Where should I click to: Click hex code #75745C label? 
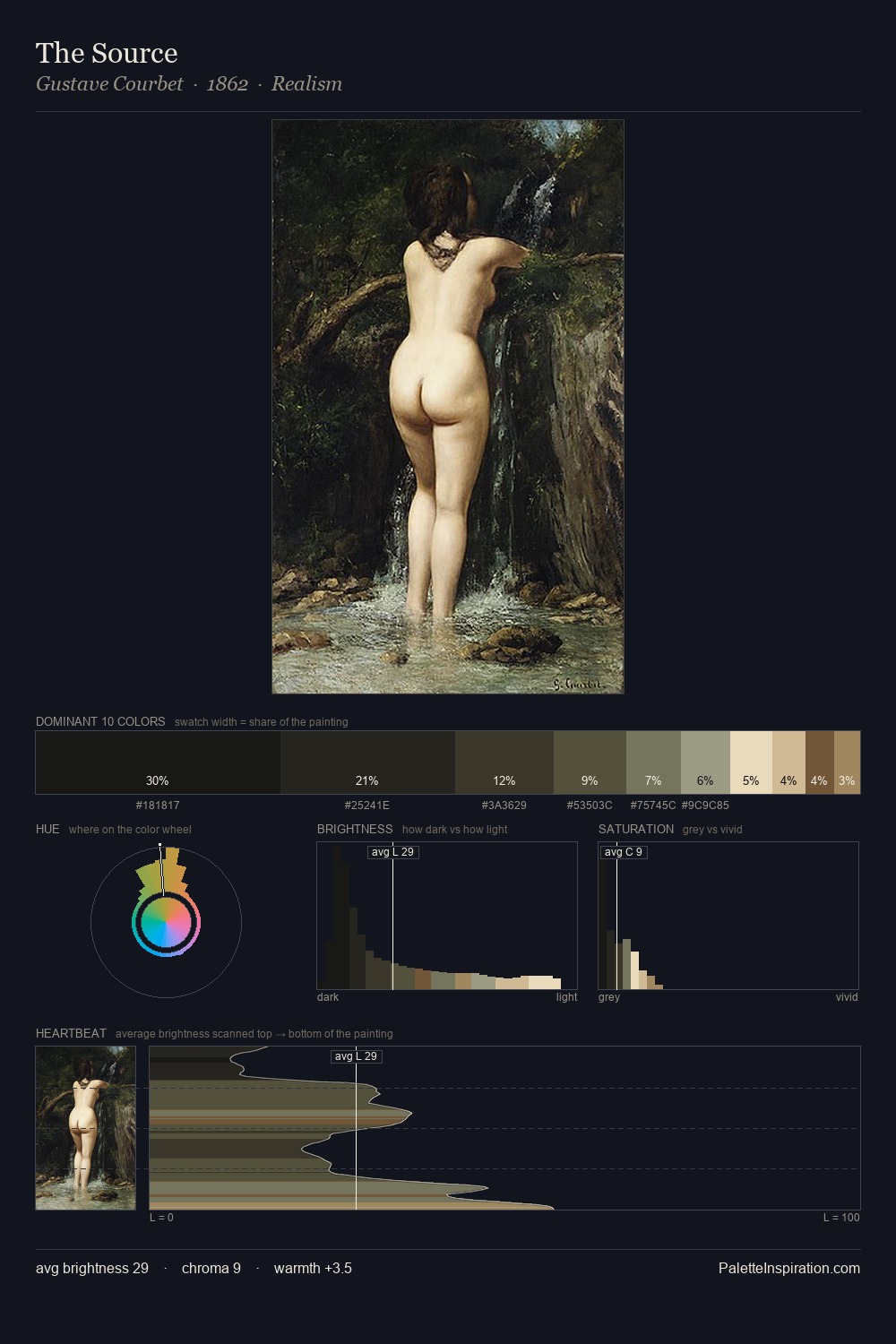(x=653, y=806)
